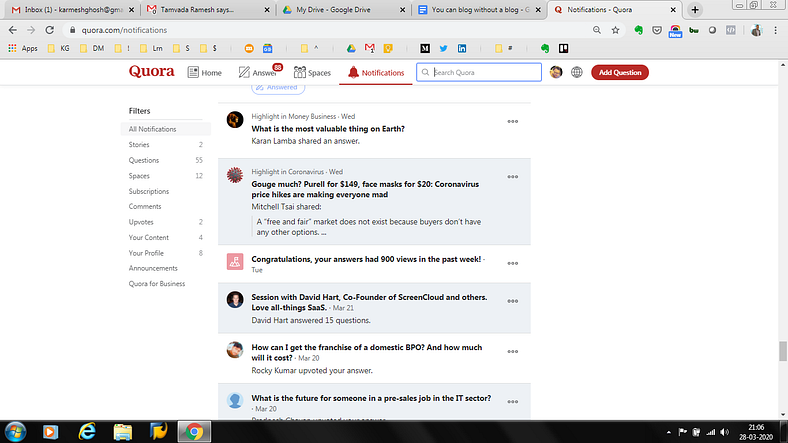
Task: Open options for the 900 views notification
Action: [x=513, y=263]
